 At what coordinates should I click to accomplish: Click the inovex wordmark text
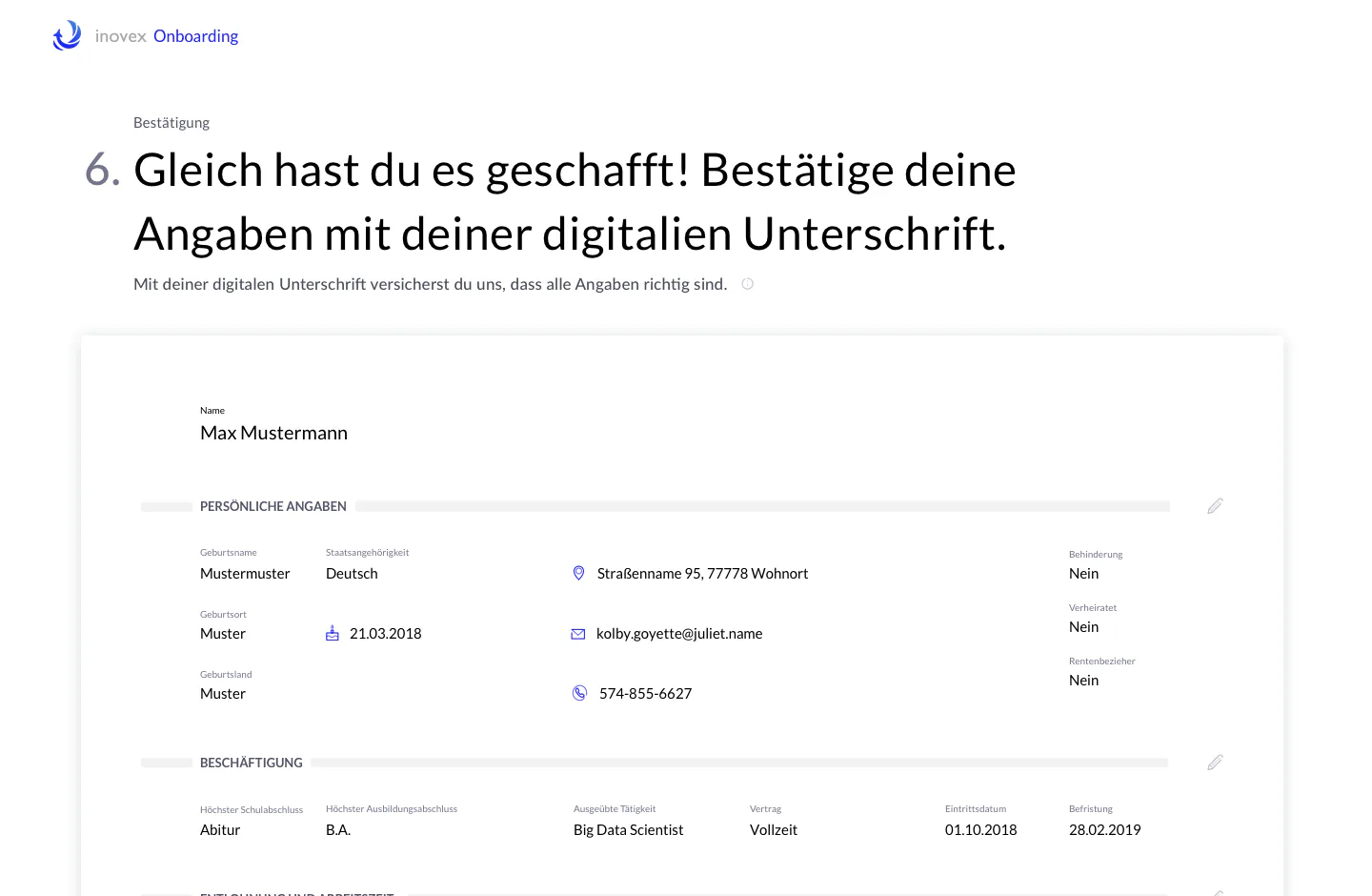[x=121, y=36]
